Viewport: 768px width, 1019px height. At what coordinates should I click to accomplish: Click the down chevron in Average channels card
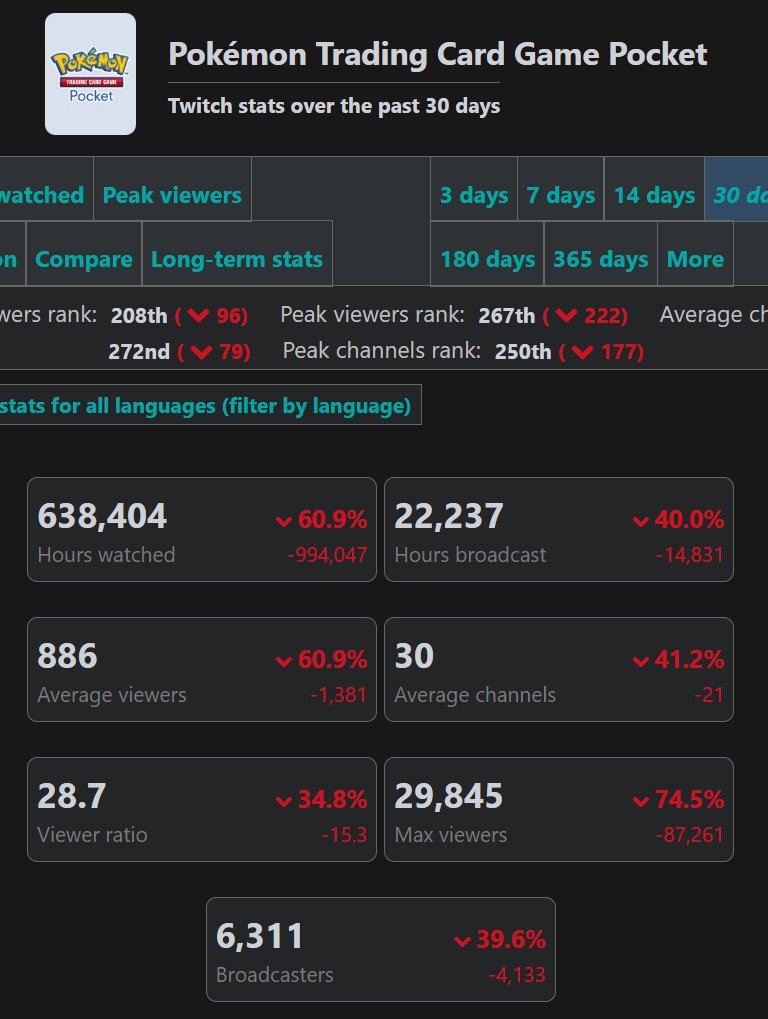click(641, 662)
